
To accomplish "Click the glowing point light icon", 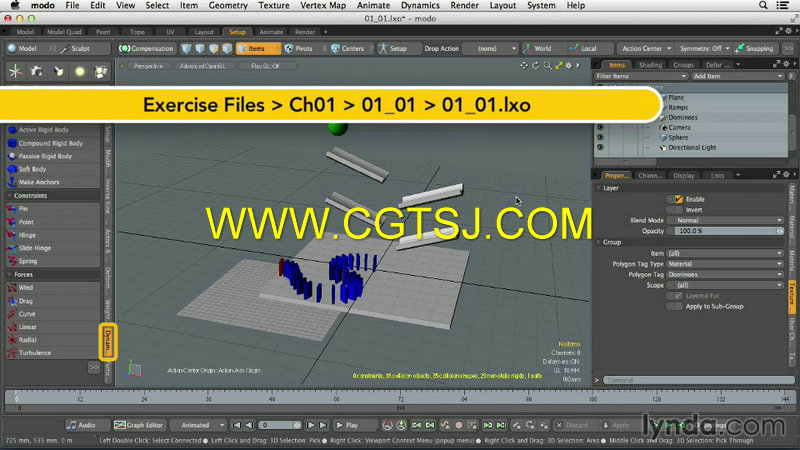I will coord(80,71).
